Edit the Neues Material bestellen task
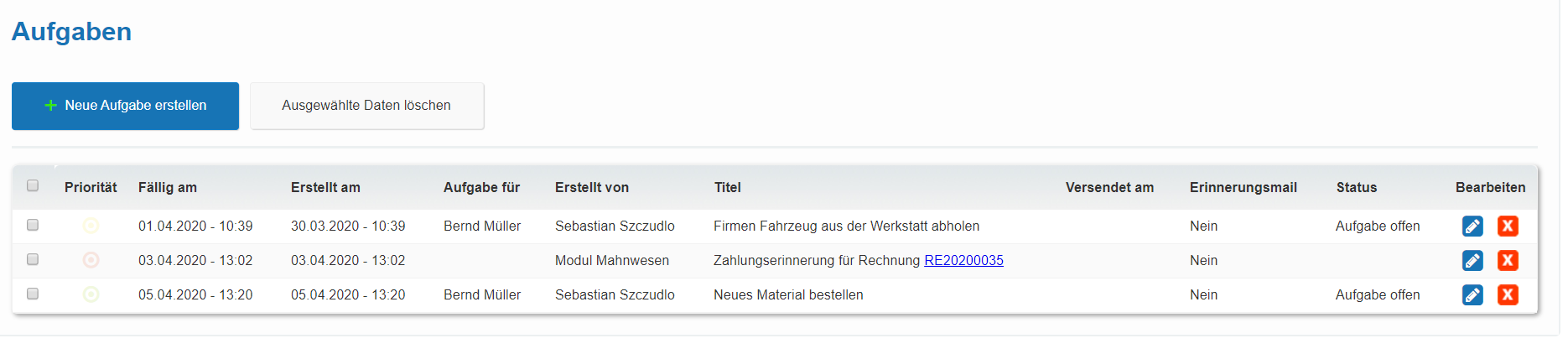The image size is (1568, 354). 1472,294
